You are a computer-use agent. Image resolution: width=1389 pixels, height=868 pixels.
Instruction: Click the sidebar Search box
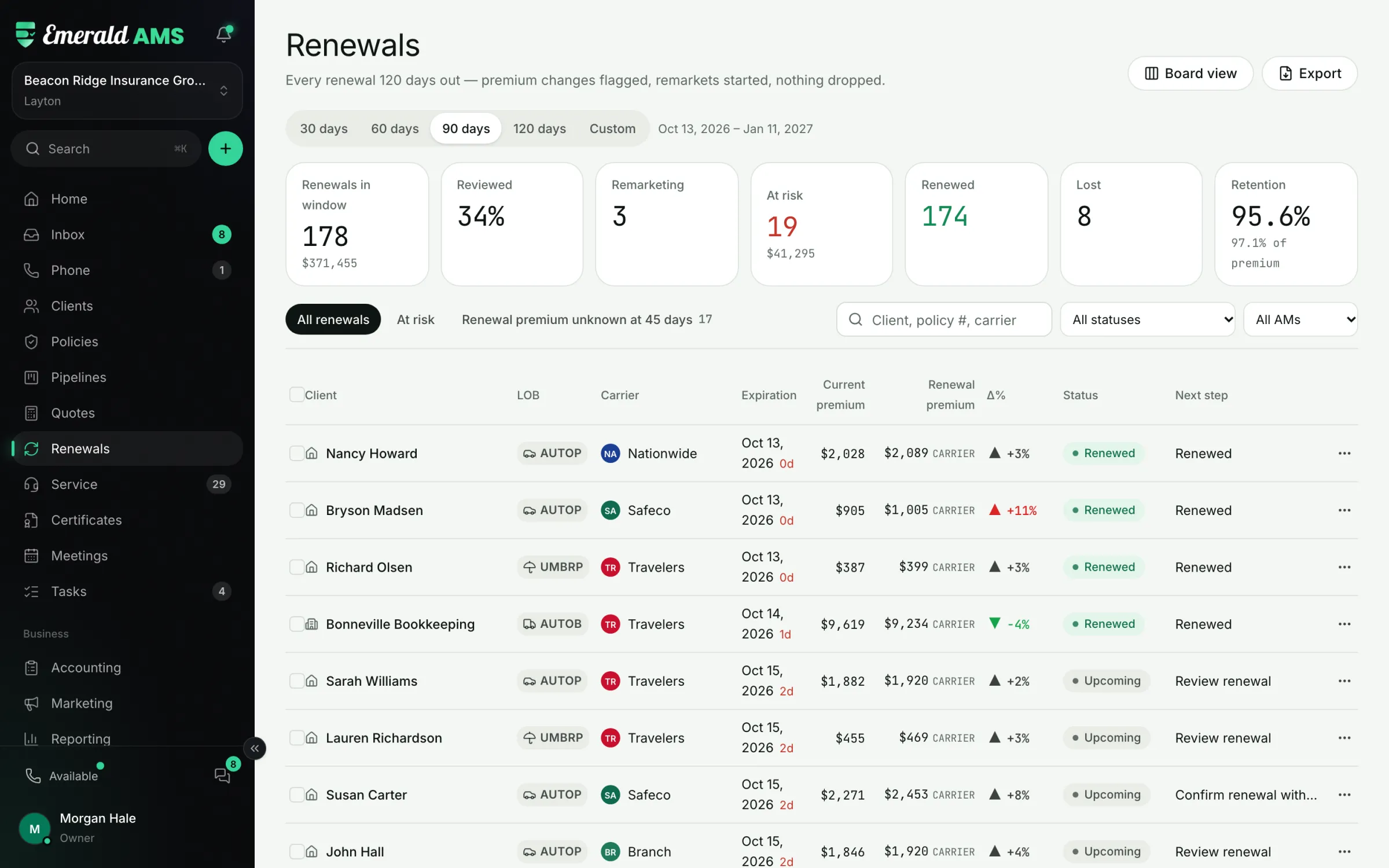[106, 149]
